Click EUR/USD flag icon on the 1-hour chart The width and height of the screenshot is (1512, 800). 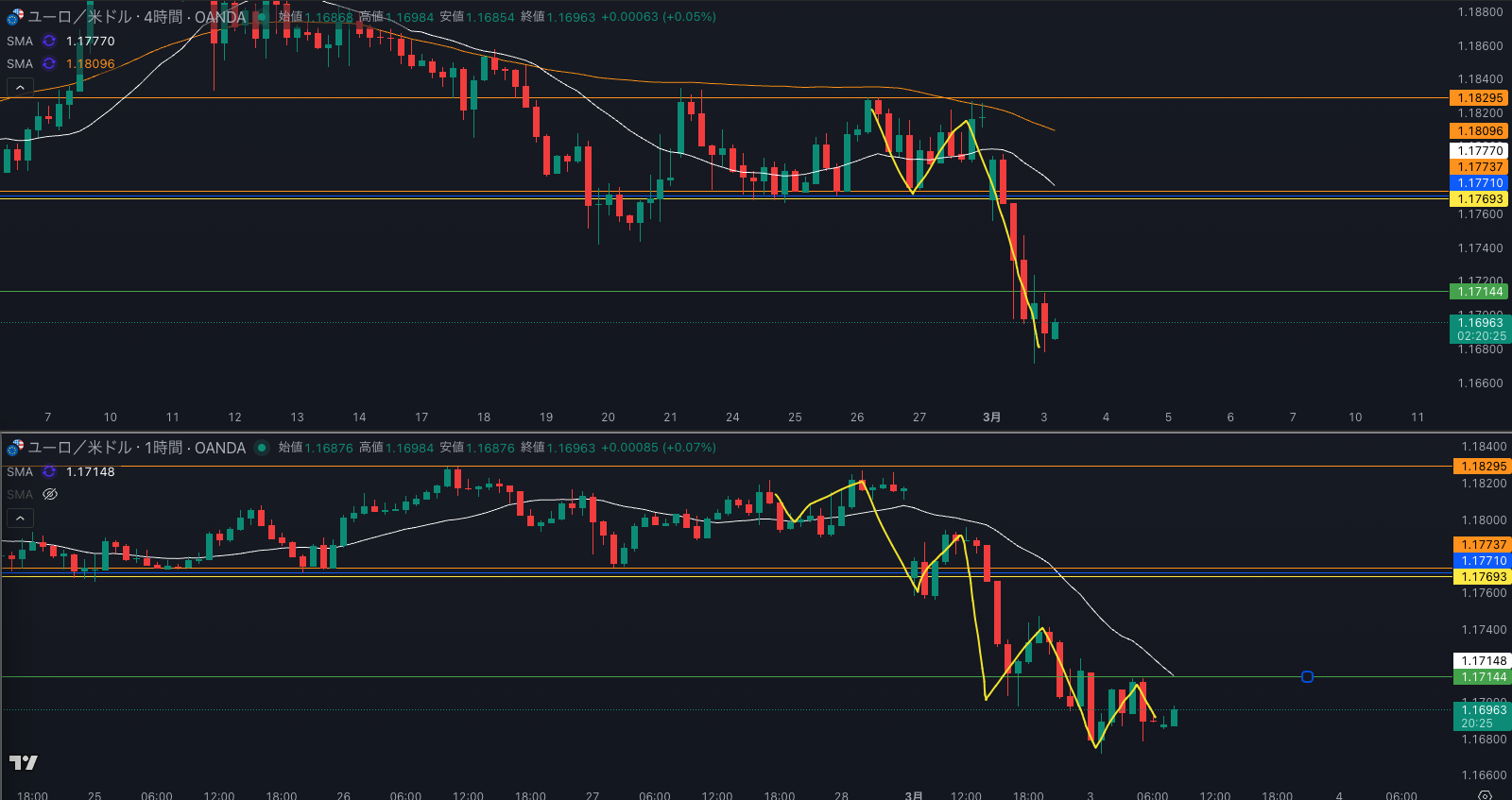click(x=15, y=448)
